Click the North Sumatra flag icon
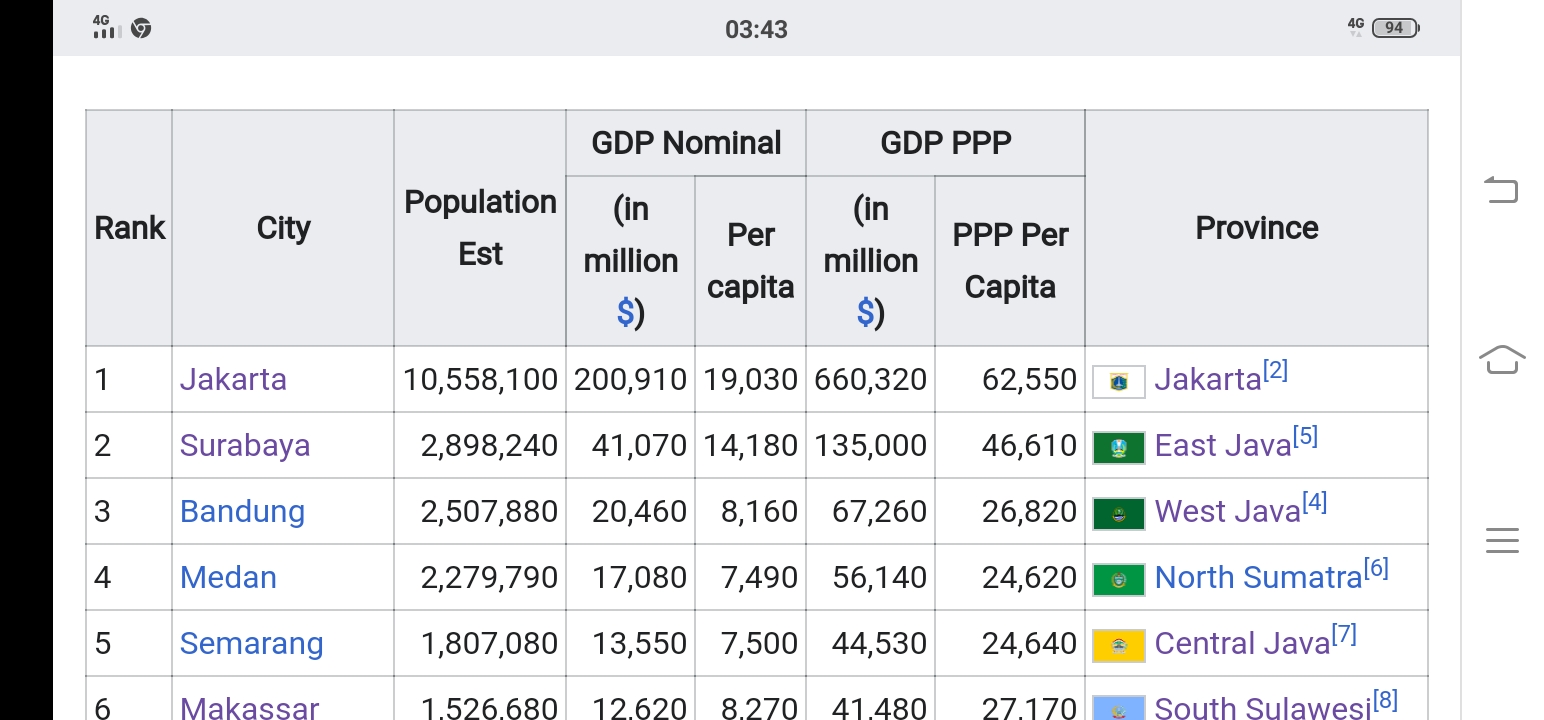 pyautogui.click(x=1119, y=579)
